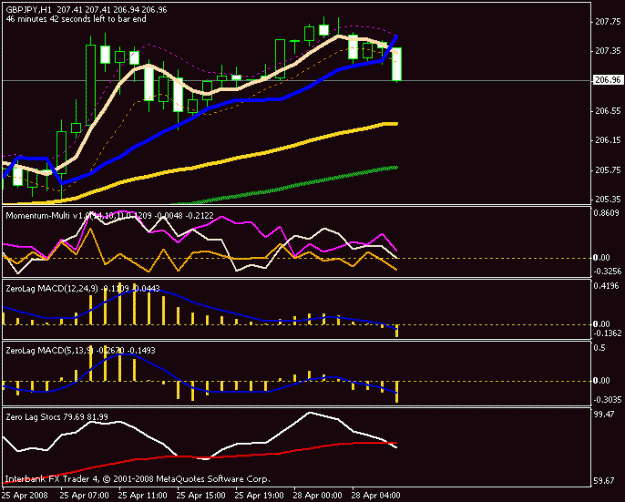Click the current price label 206.96
This screenshot has height=502, width=625.
[607, 80]
